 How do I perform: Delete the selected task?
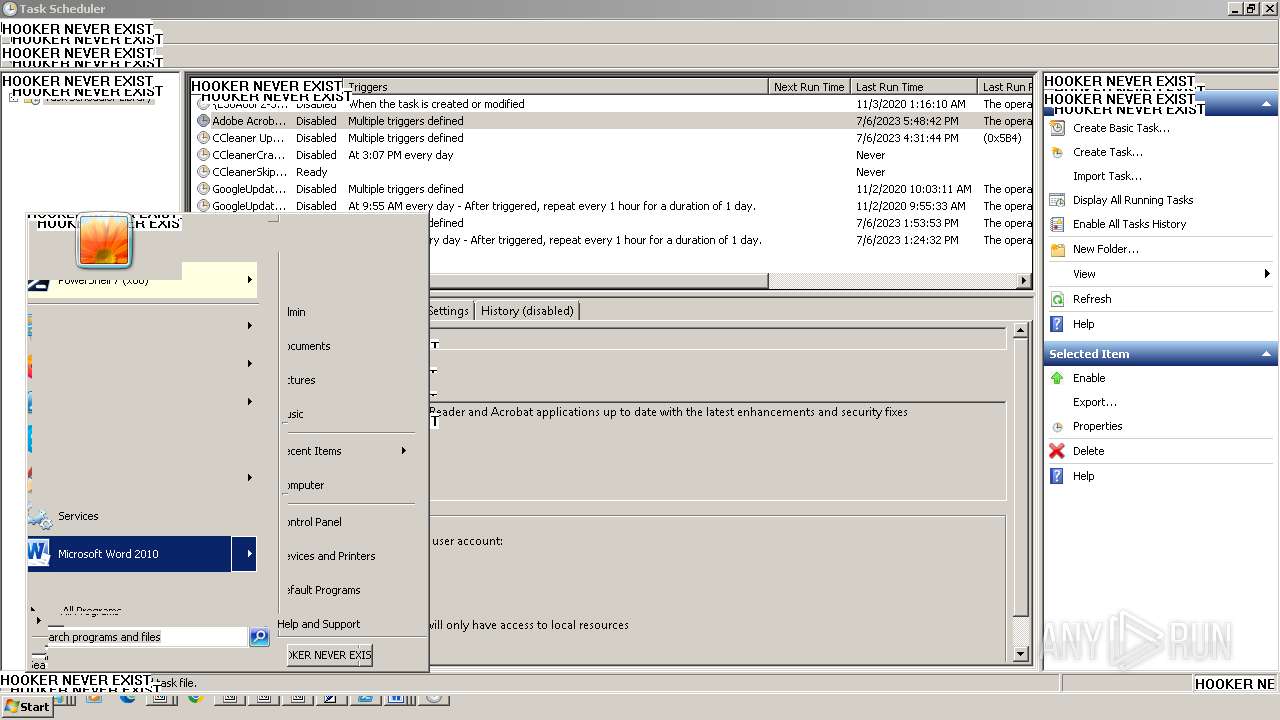[x=1089, y=451]
